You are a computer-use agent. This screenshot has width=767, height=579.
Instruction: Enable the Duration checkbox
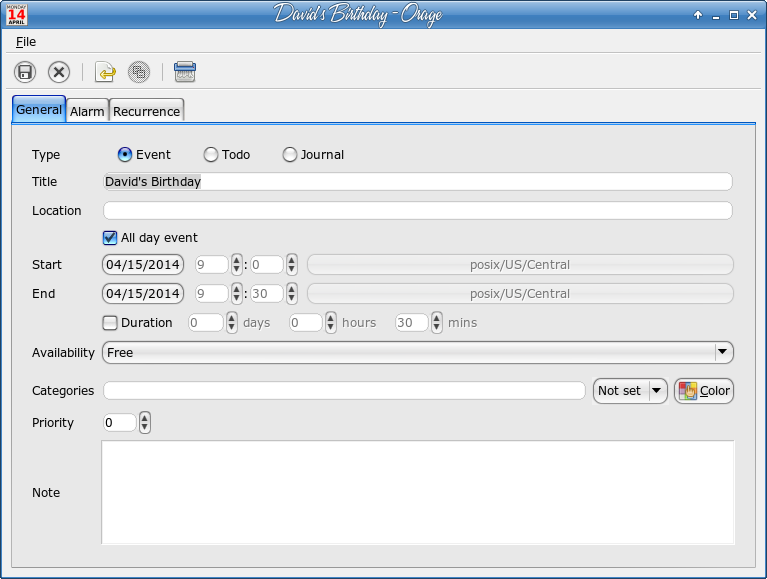point(110,323)
